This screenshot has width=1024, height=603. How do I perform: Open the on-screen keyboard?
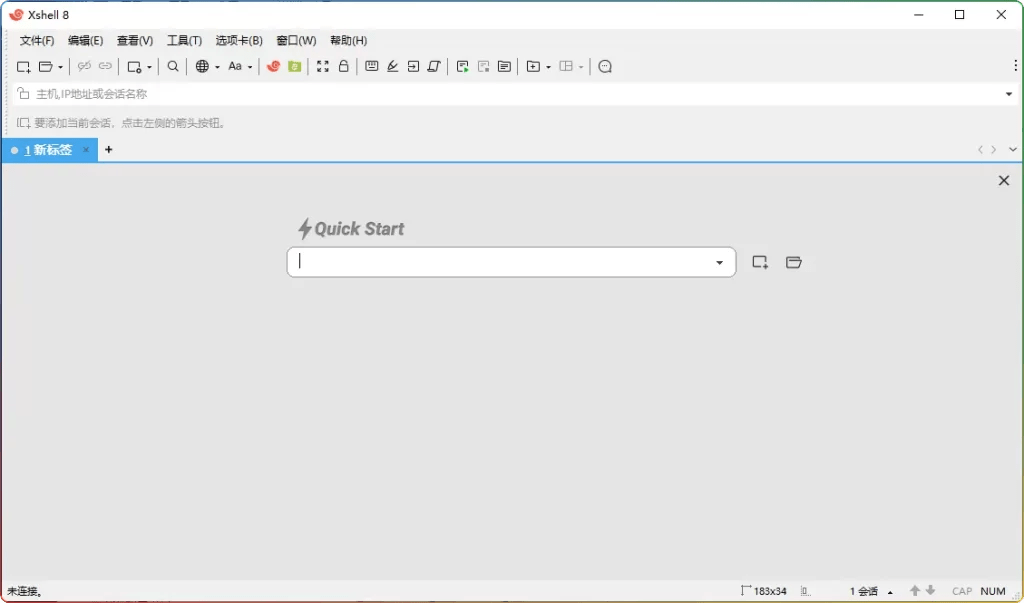pos(371,66)
